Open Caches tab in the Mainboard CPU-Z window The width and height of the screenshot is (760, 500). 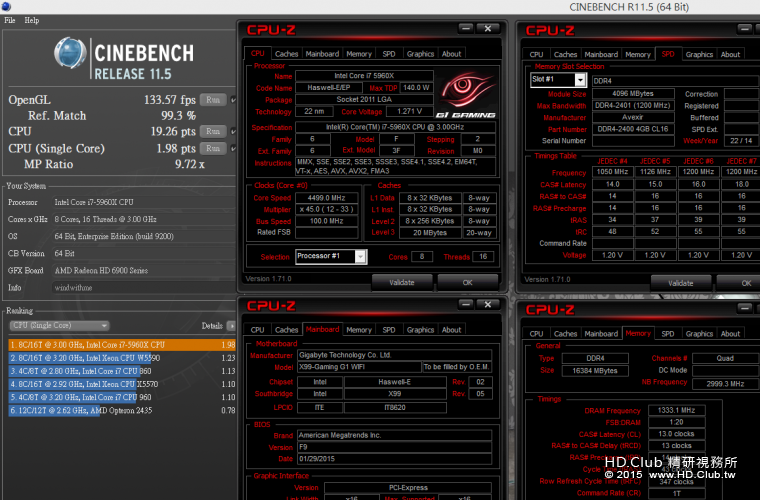point(286,330)
